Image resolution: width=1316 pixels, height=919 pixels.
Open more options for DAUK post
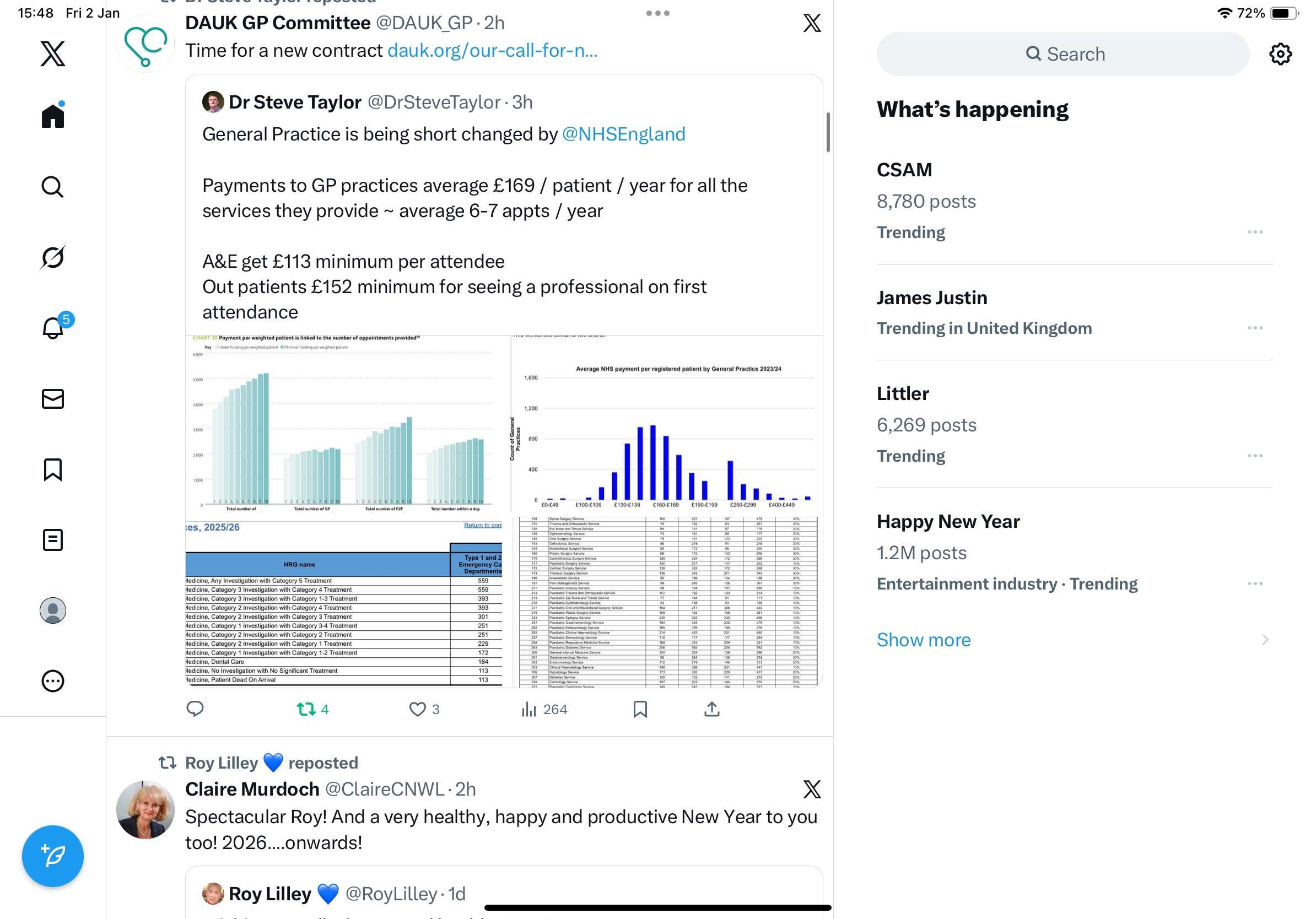tap(657, 13)
